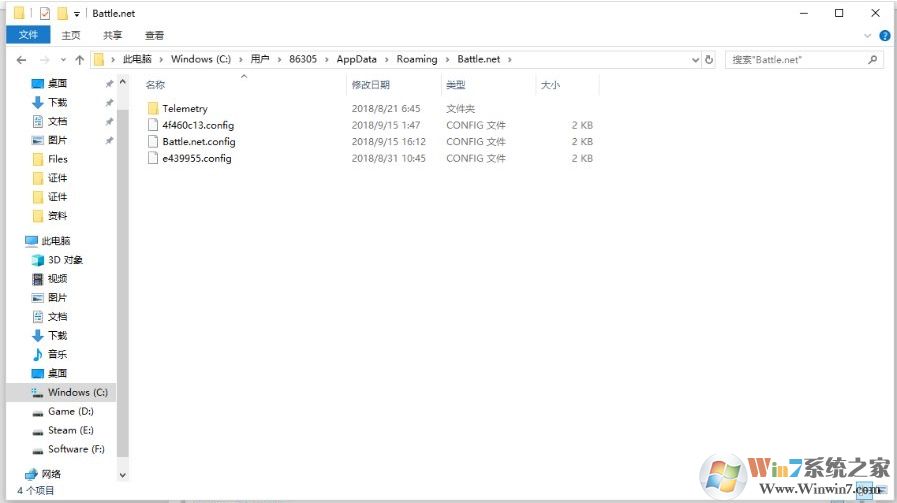Select 此电脑 in the address breadcrumb

point(137,59)
